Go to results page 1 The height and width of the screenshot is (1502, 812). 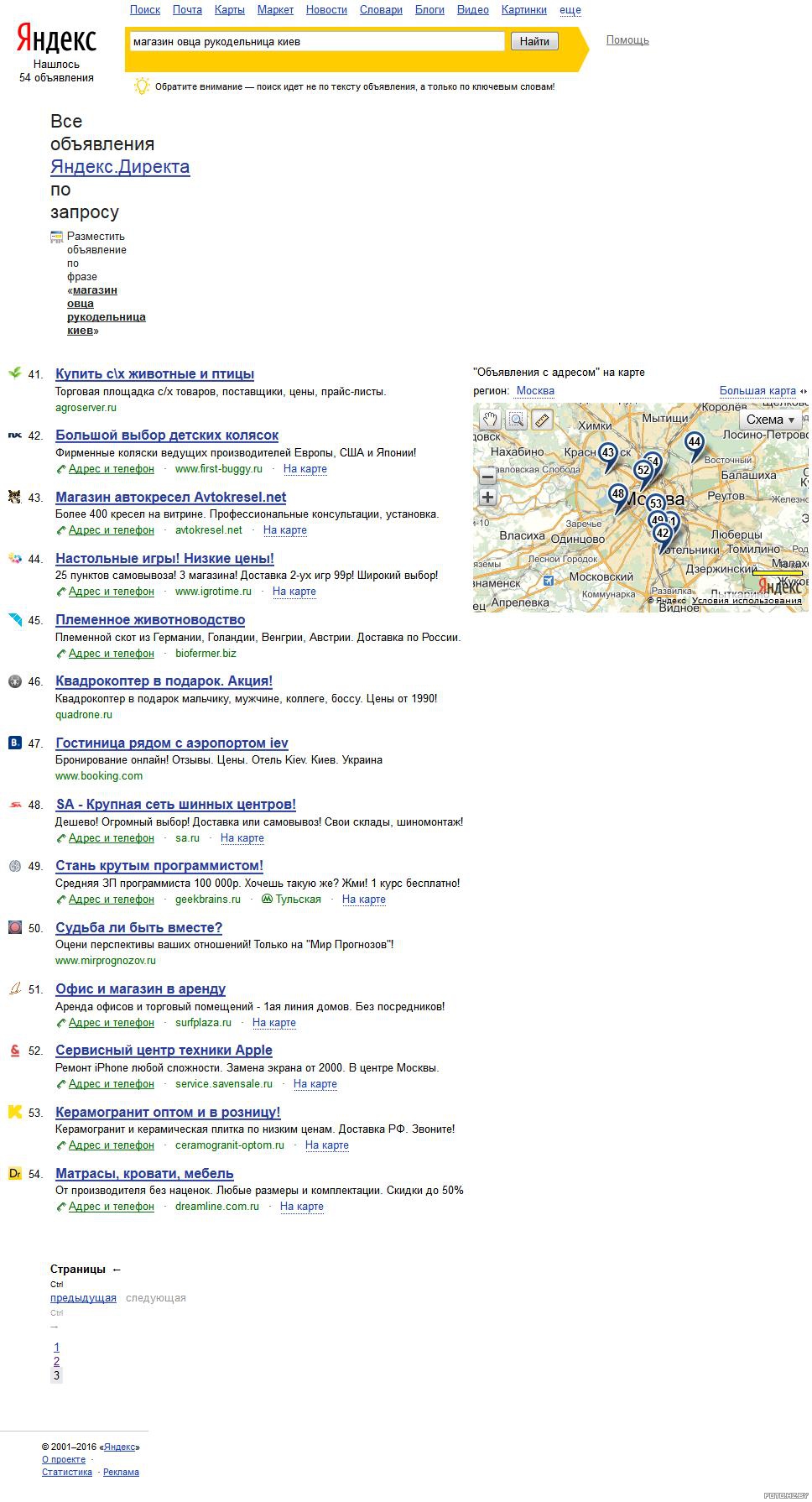click(x=56, y=1348)
